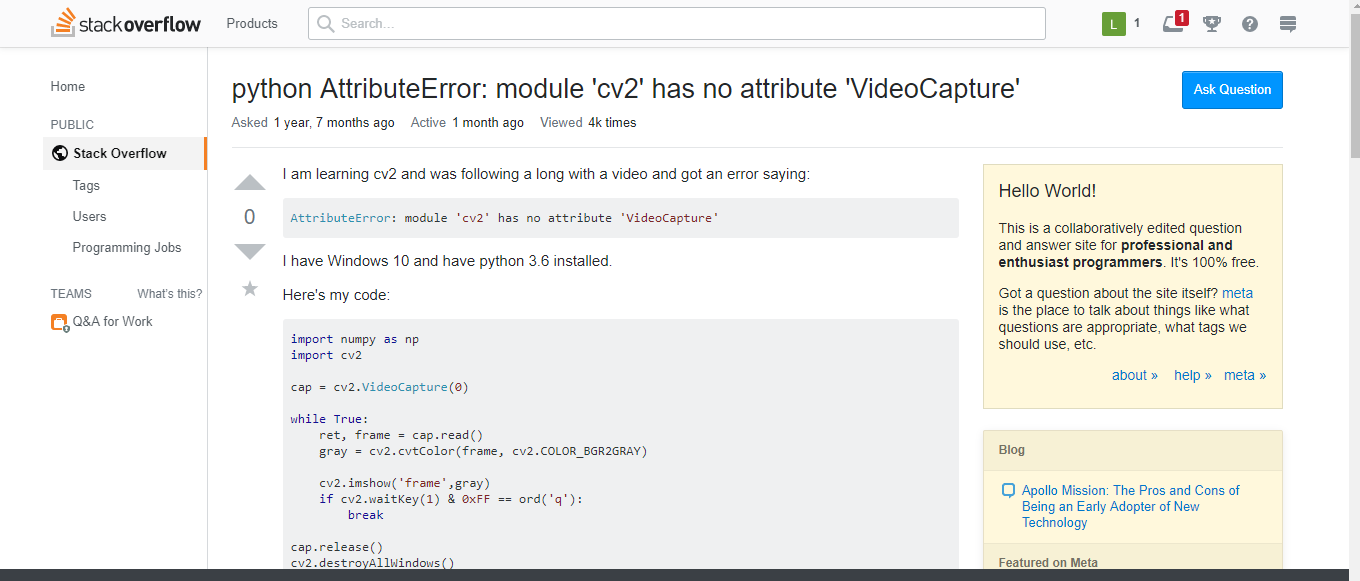Open the question title link
The width and height of the screenshot is (1360, 581).
coord(626,89)
